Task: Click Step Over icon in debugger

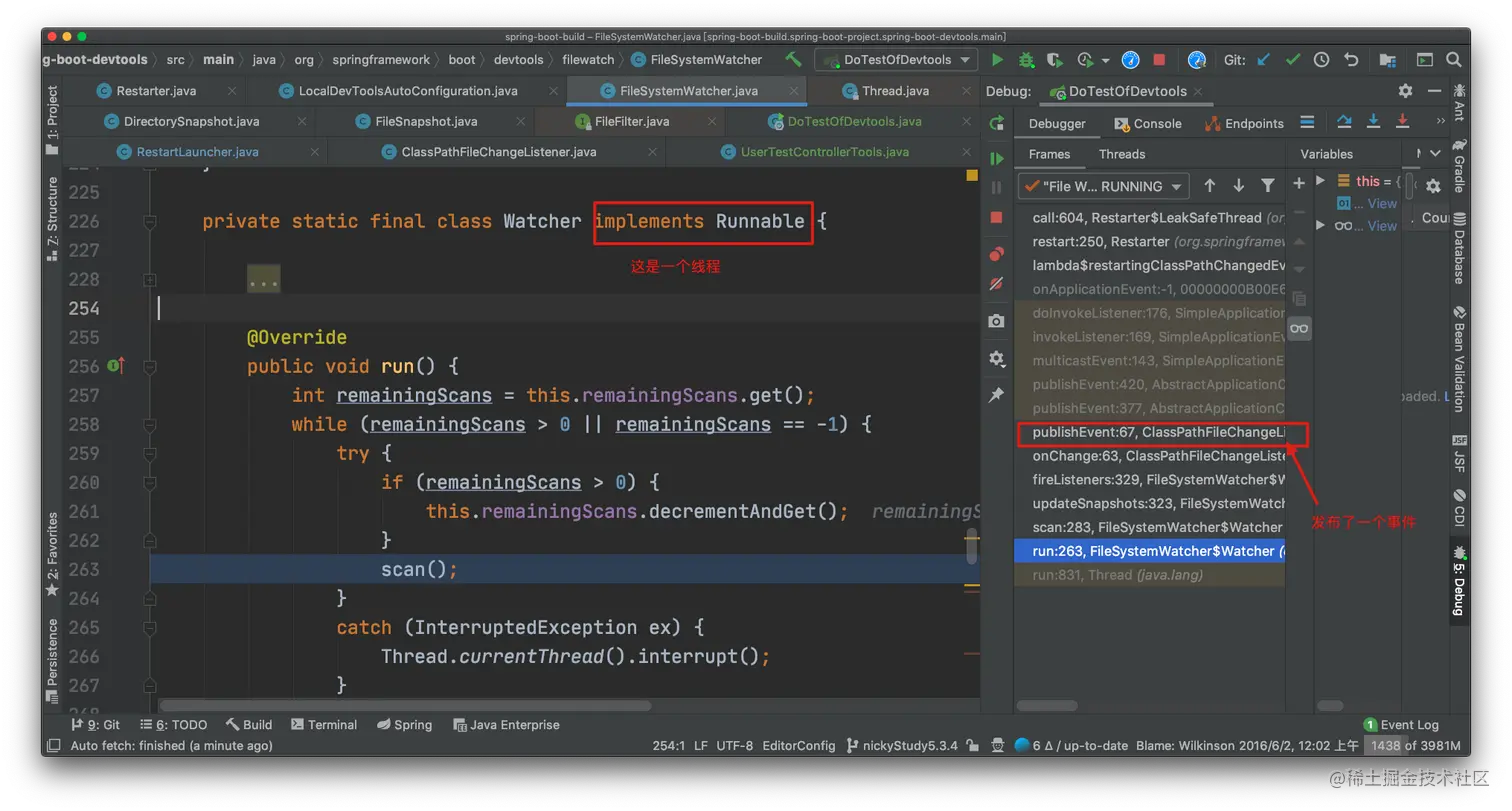Action: click(1344, 122)
